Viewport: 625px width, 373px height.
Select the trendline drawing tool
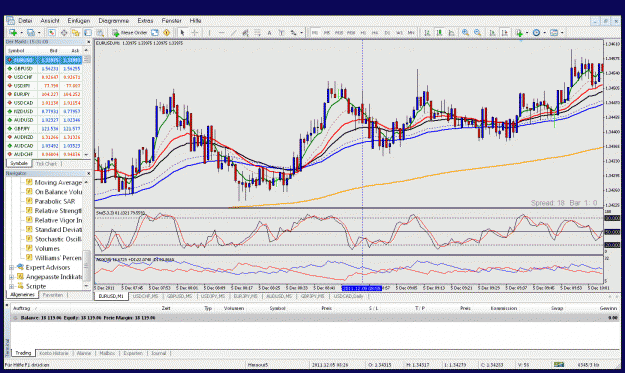[x=234, y=33]
